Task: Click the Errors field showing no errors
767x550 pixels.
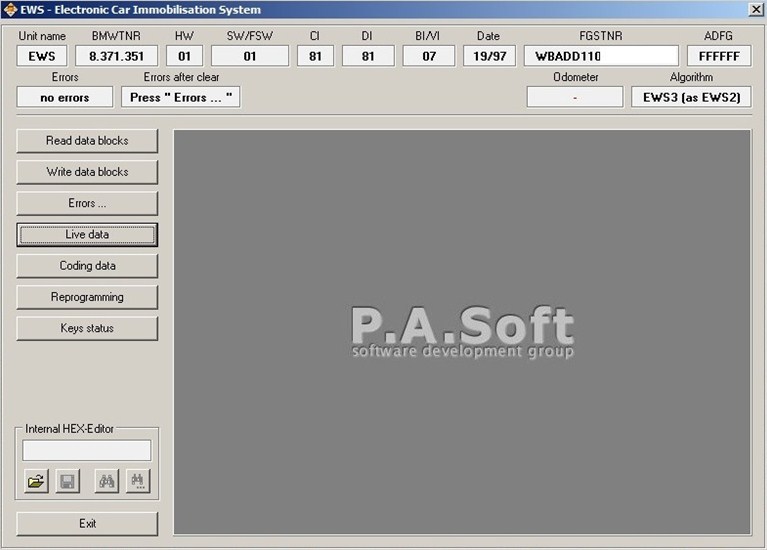Action: tap(65, 97)
